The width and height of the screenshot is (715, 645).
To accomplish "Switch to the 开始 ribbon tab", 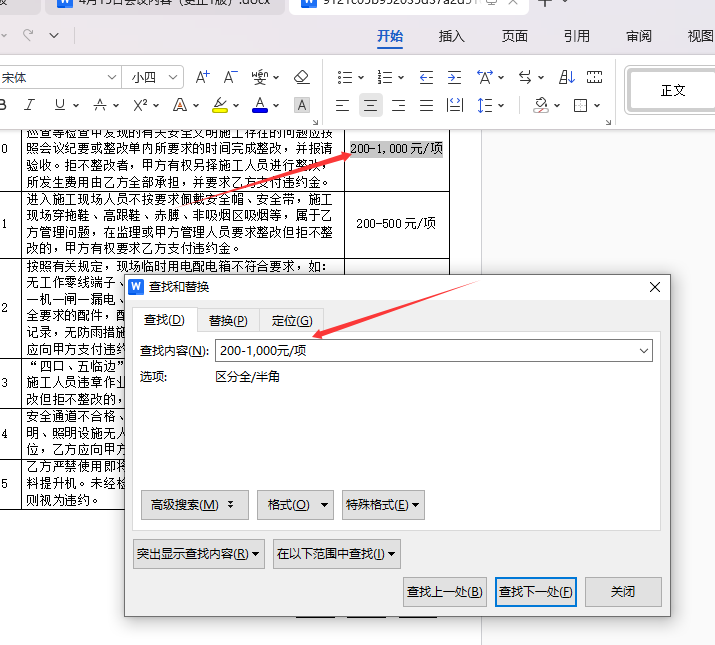I will pos(390,36).
